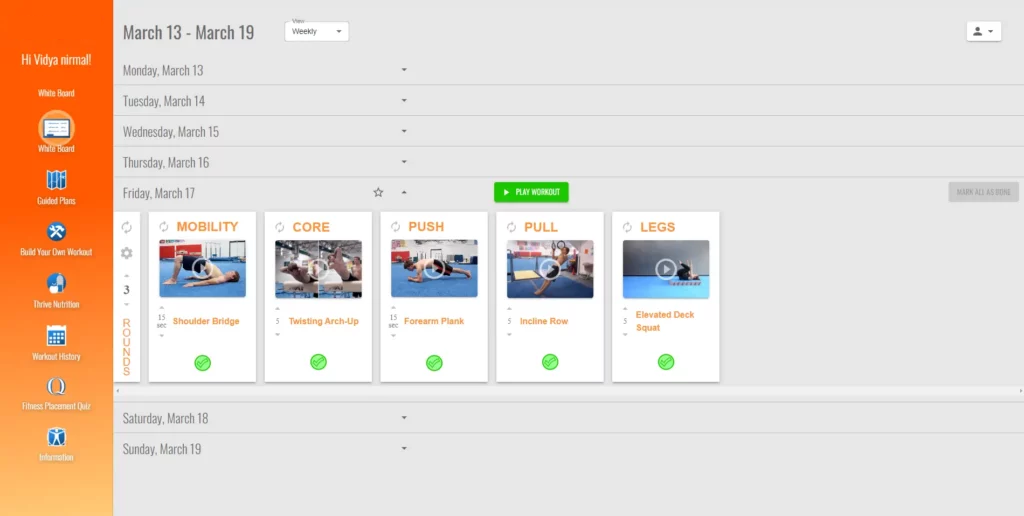Viewport: 1024px width, 516px height.
Task: Click the Mark All As Done button
Action: click(x=983, y=192)
